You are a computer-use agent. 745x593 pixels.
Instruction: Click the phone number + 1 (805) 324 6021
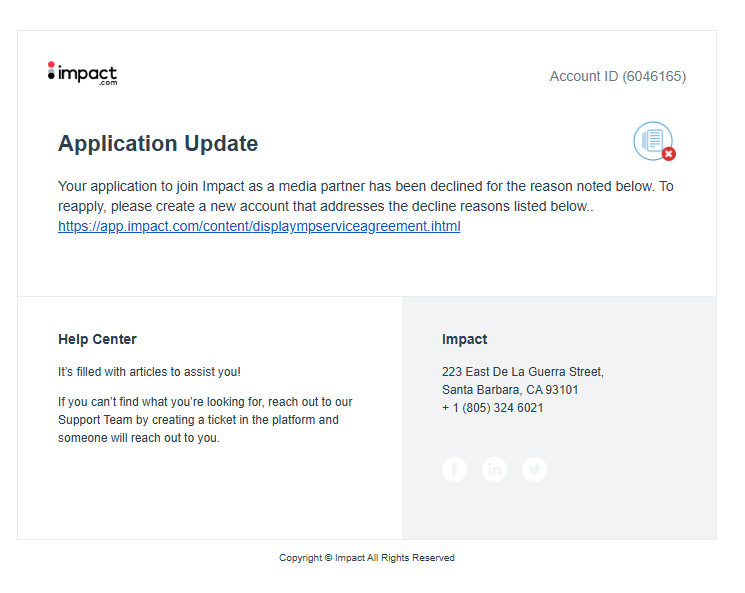coord(492,408)
